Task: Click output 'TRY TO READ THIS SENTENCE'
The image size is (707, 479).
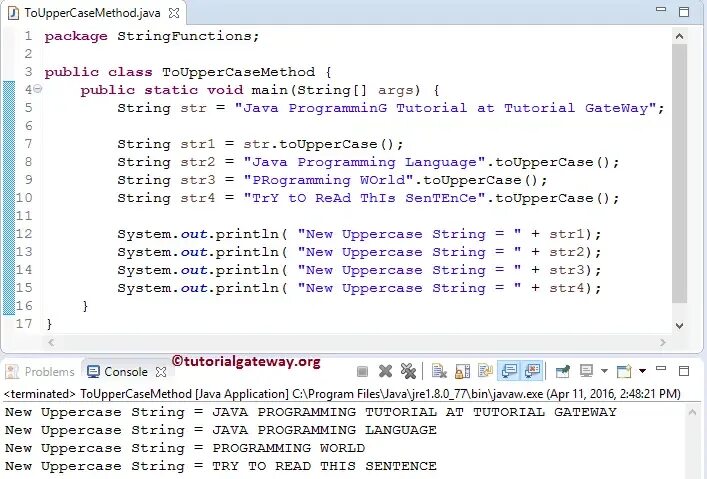Action: point(324,466)
